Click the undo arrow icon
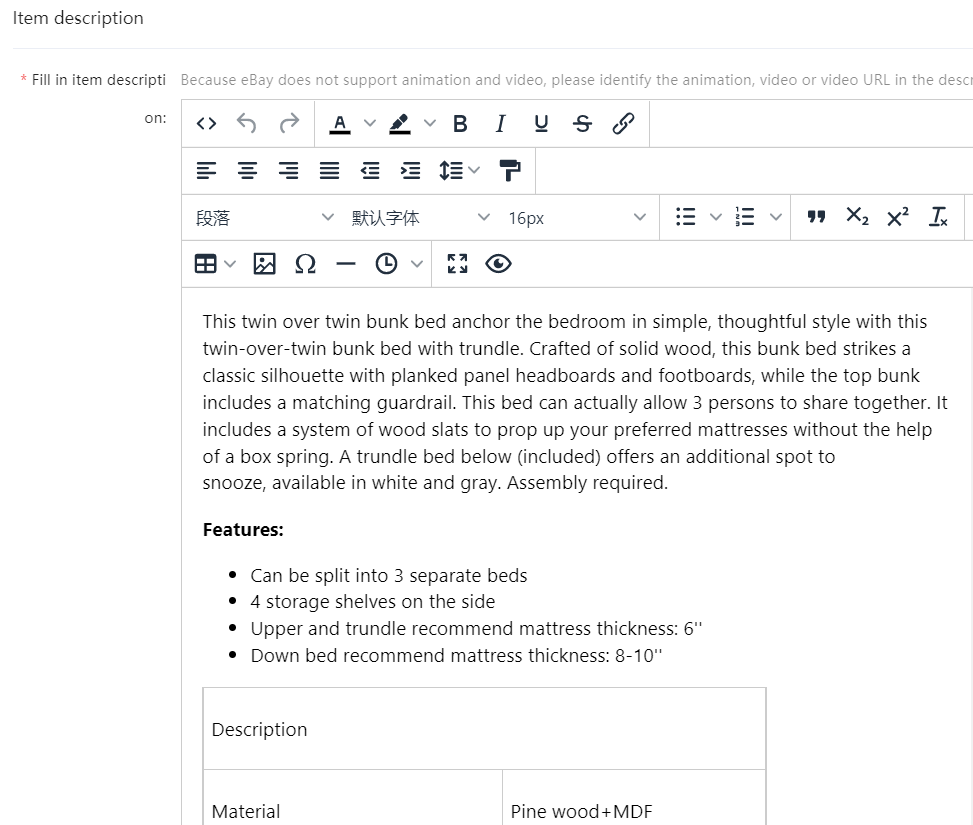This screenshot has height=825, width=973. click(247, 124)
